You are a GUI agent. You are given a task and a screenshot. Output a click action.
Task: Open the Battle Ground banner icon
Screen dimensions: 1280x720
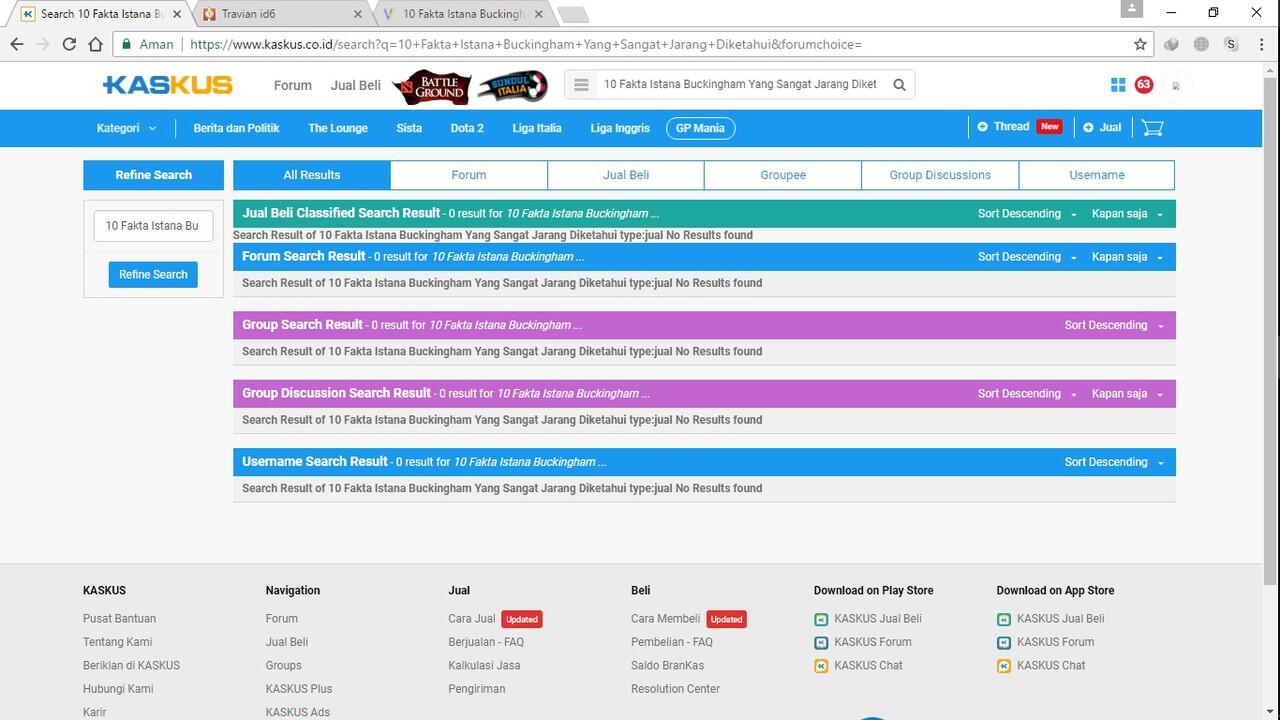(430, 86)
